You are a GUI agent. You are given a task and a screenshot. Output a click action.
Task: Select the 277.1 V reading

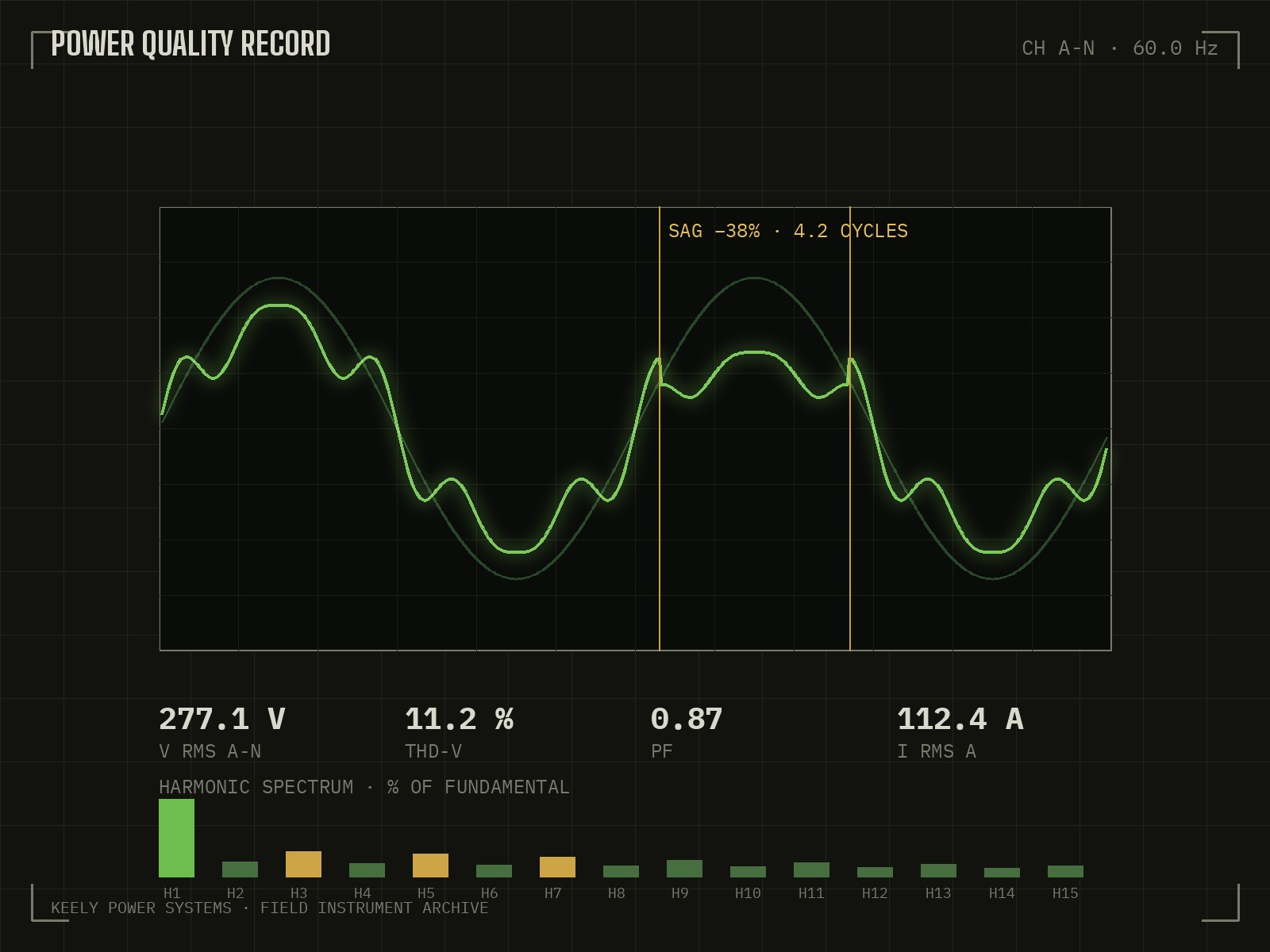pyautogui.click(x=222, y=720)
